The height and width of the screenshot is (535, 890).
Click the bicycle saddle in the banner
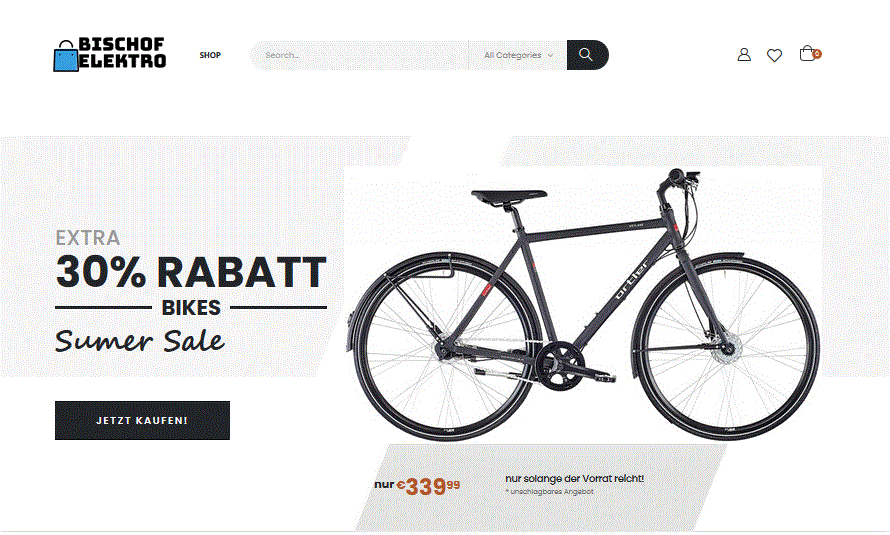pyautogui.click(x=509, y=197)
